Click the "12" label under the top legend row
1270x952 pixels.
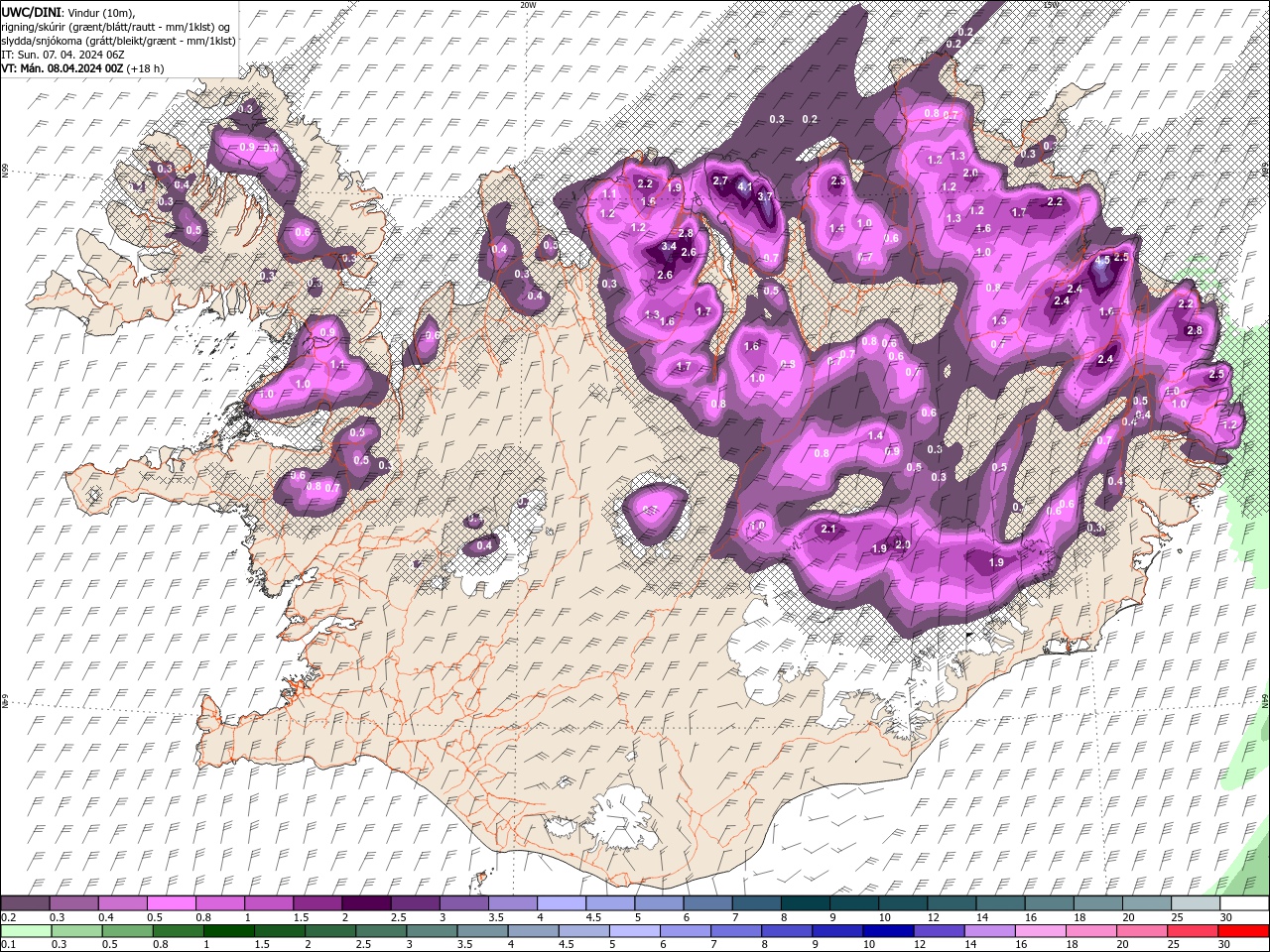(x=934, y=917)
